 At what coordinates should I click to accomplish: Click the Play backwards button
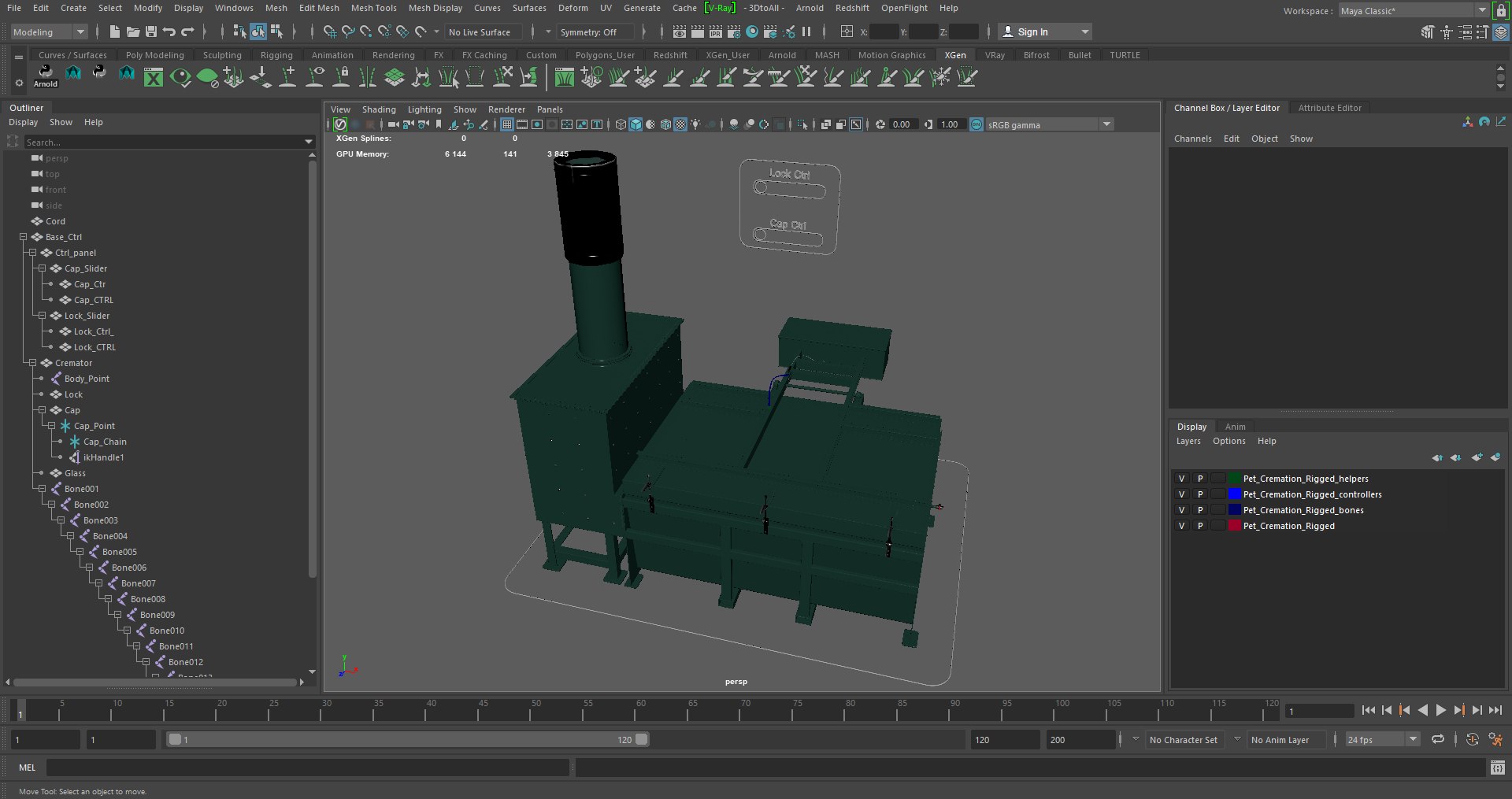tap(1422, 710)
